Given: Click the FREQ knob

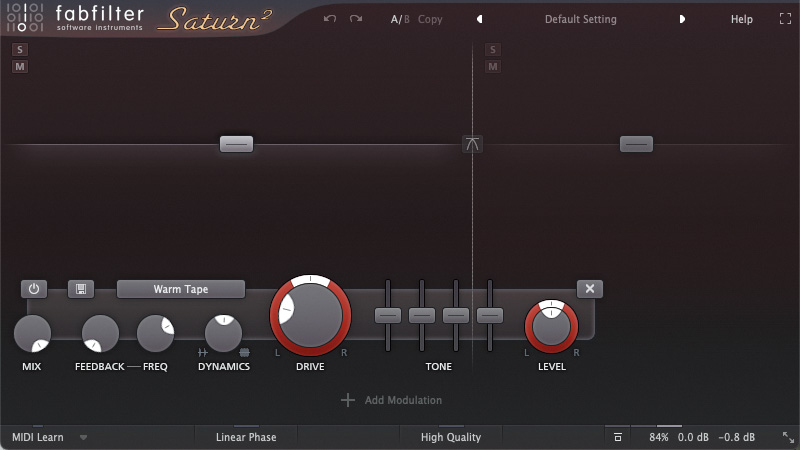Looking at the screenshot, I should pos(155,334).
